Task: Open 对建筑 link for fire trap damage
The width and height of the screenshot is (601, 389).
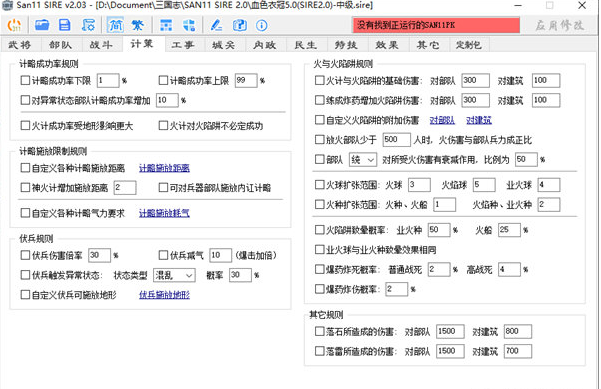Action: (479, 120)
